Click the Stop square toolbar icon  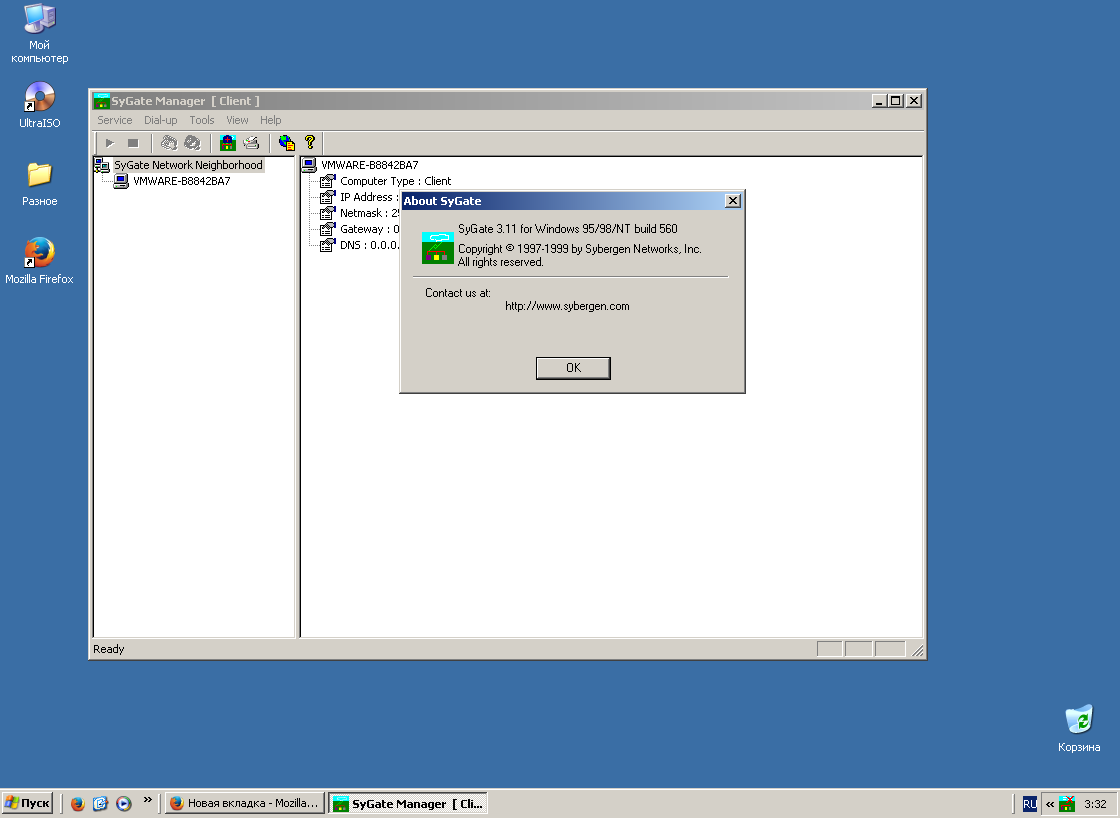click(133, 143)
